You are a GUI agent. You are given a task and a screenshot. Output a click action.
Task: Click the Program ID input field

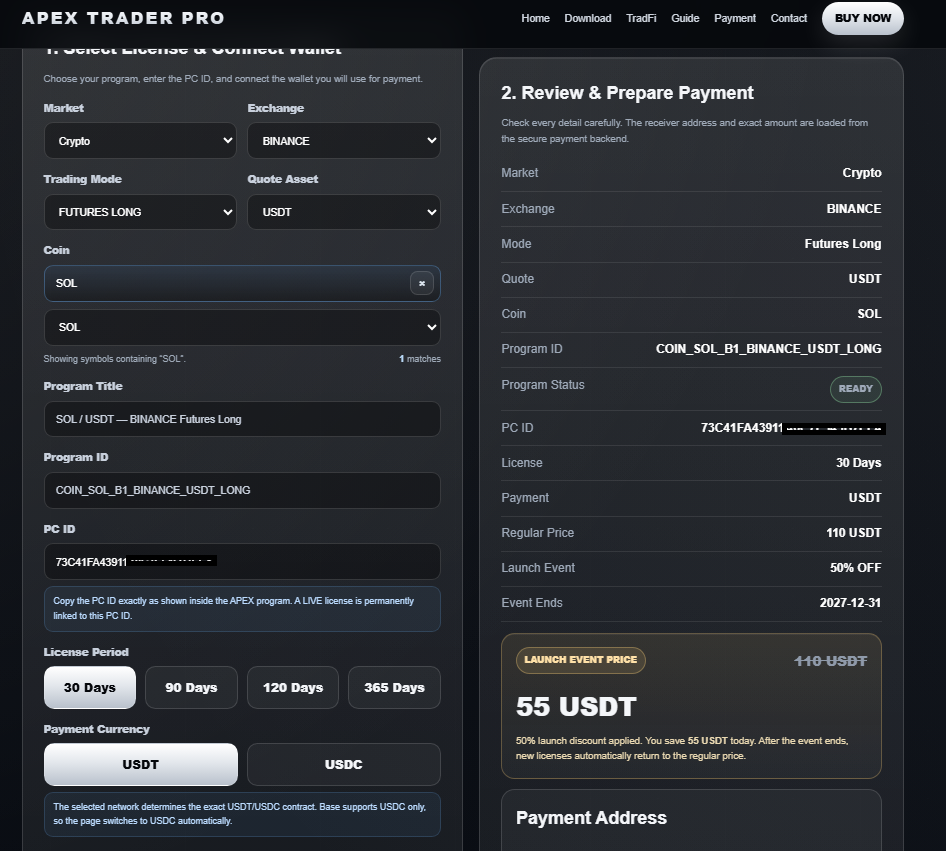pyautogui.click(x=242, y=490)
